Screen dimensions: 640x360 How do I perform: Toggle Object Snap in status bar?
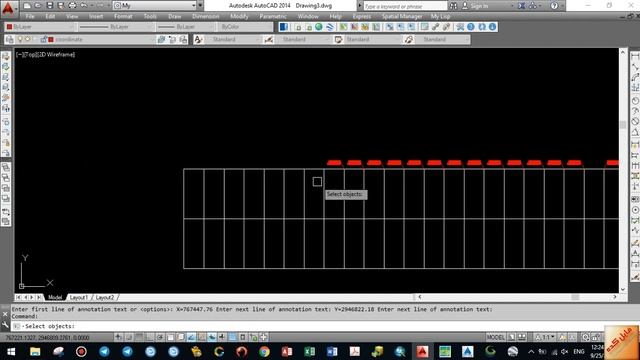[x=170, y=337]
